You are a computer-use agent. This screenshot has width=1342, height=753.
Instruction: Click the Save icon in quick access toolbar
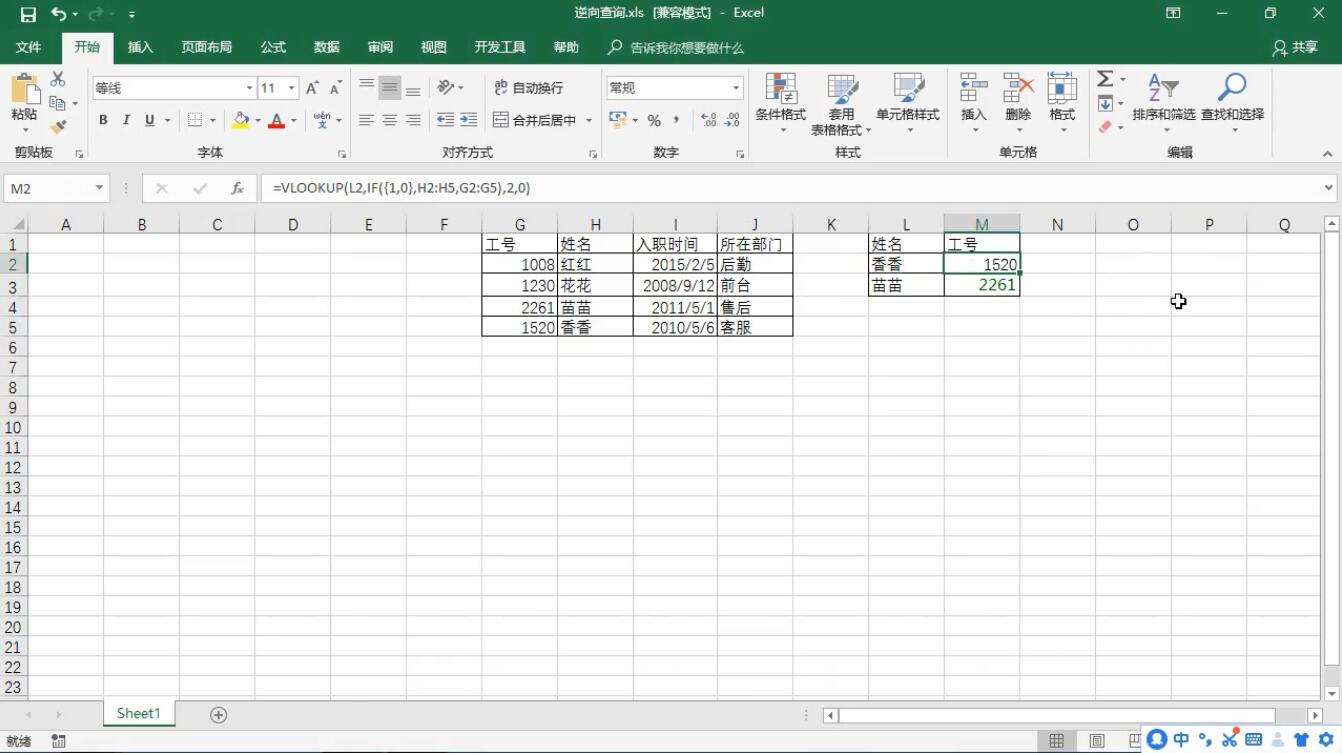point(28,14)
